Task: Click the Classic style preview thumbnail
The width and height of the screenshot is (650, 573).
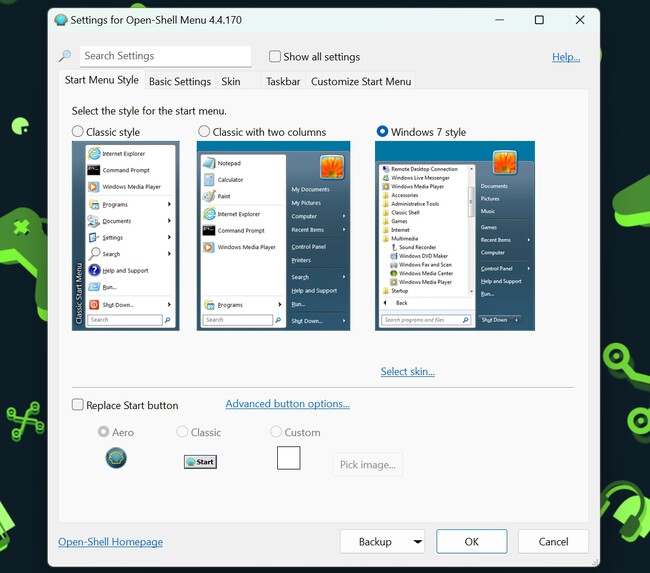Action: 126,236
